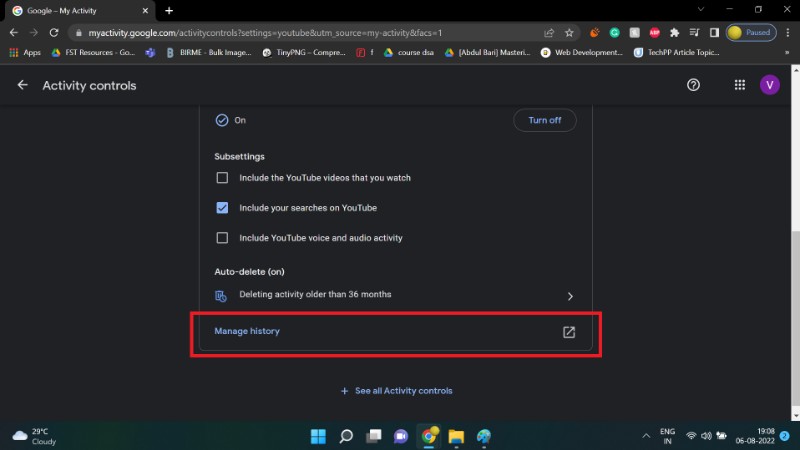The width and height of the screenshot is (800, 450).
Task: Click the address bar URL field
Action: (x=300, y=32)
